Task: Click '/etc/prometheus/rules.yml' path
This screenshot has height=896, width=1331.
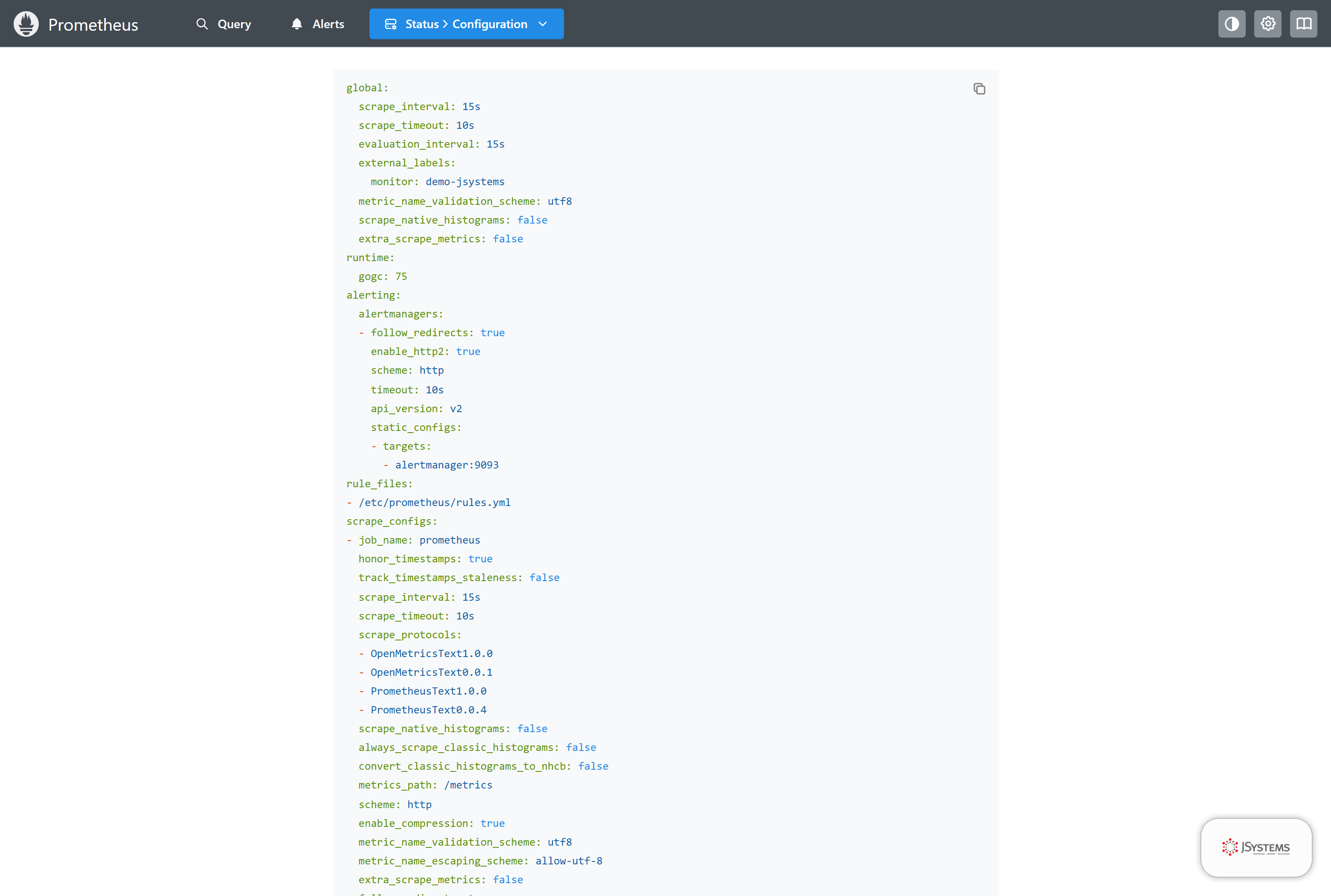Action: [x=435, y=503]
